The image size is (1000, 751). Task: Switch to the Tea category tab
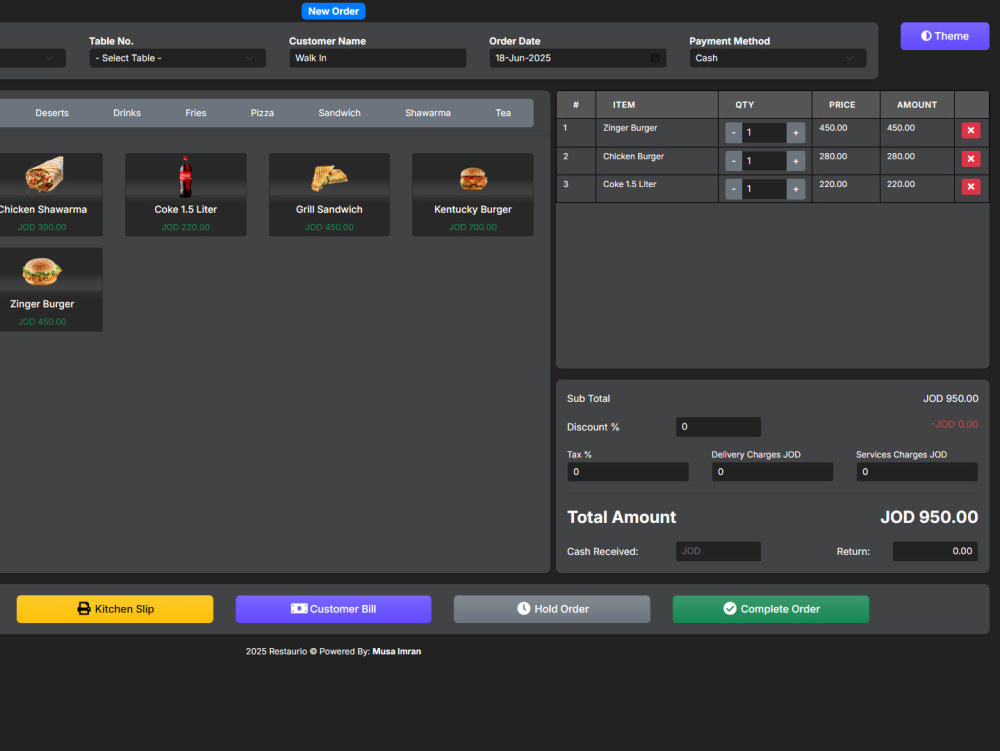[503, 113]
